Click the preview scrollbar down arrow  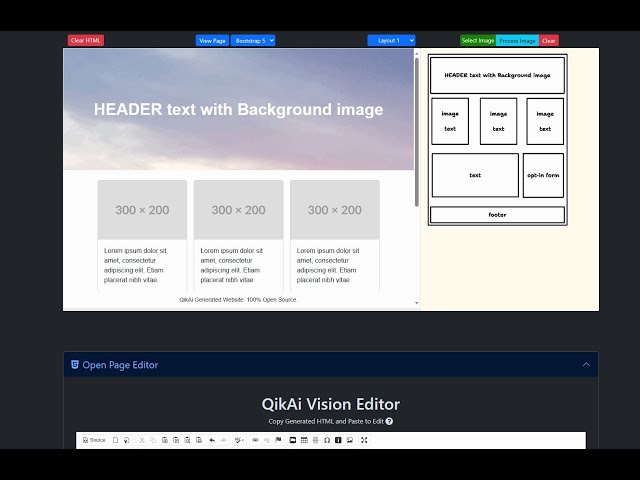click(x=417, y=303)
